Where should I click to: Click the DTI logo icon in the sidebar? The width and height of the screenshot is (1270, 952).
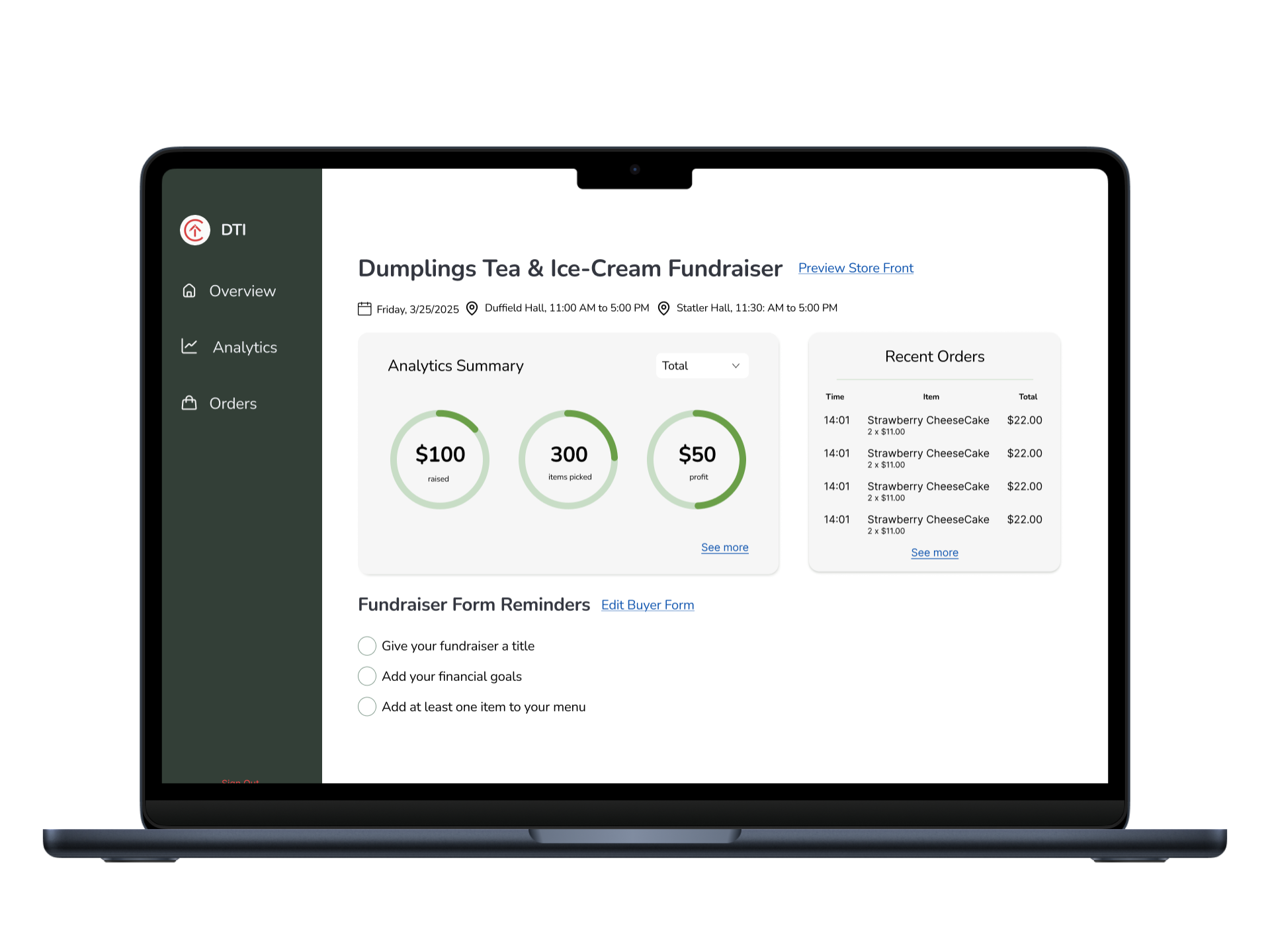(194, 229)
